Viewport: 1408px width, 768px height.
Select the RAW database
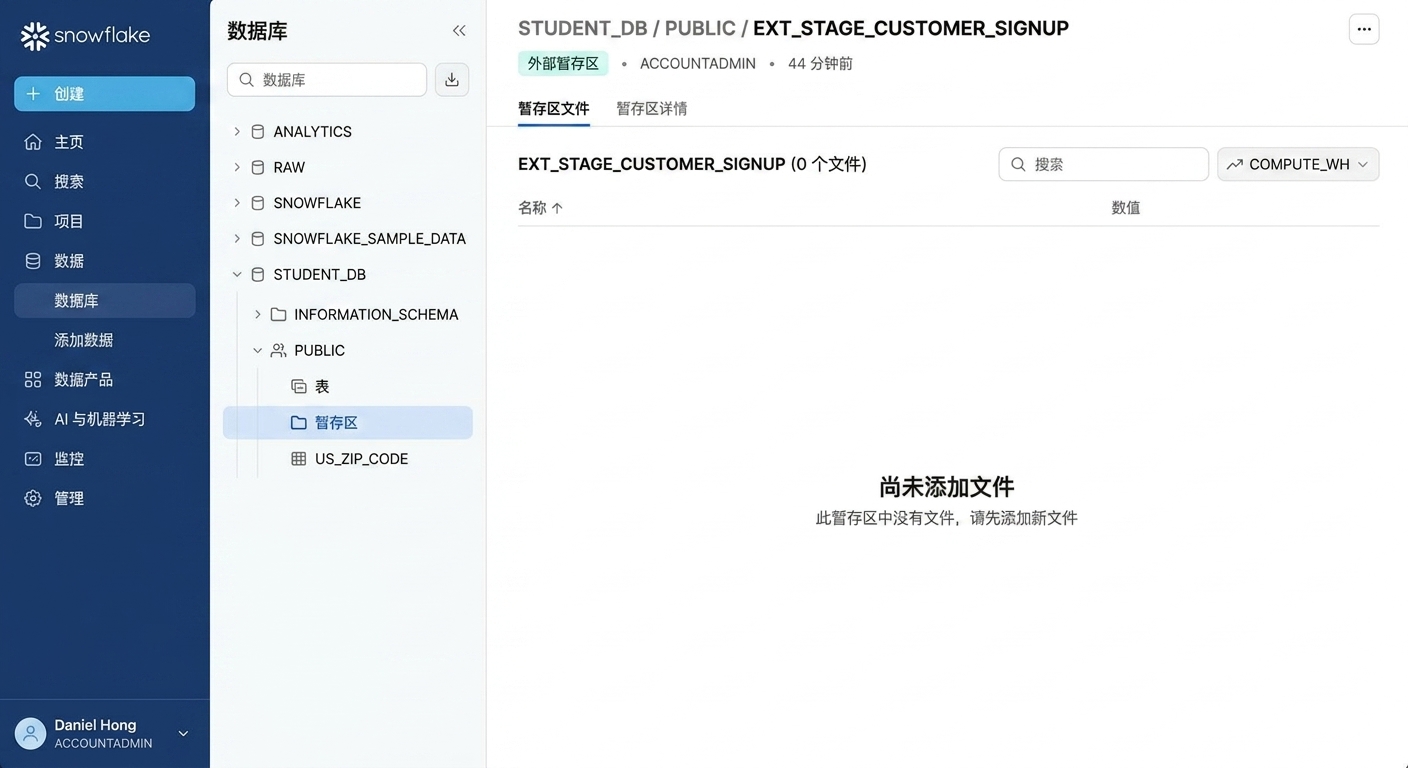tap(289, 168)
